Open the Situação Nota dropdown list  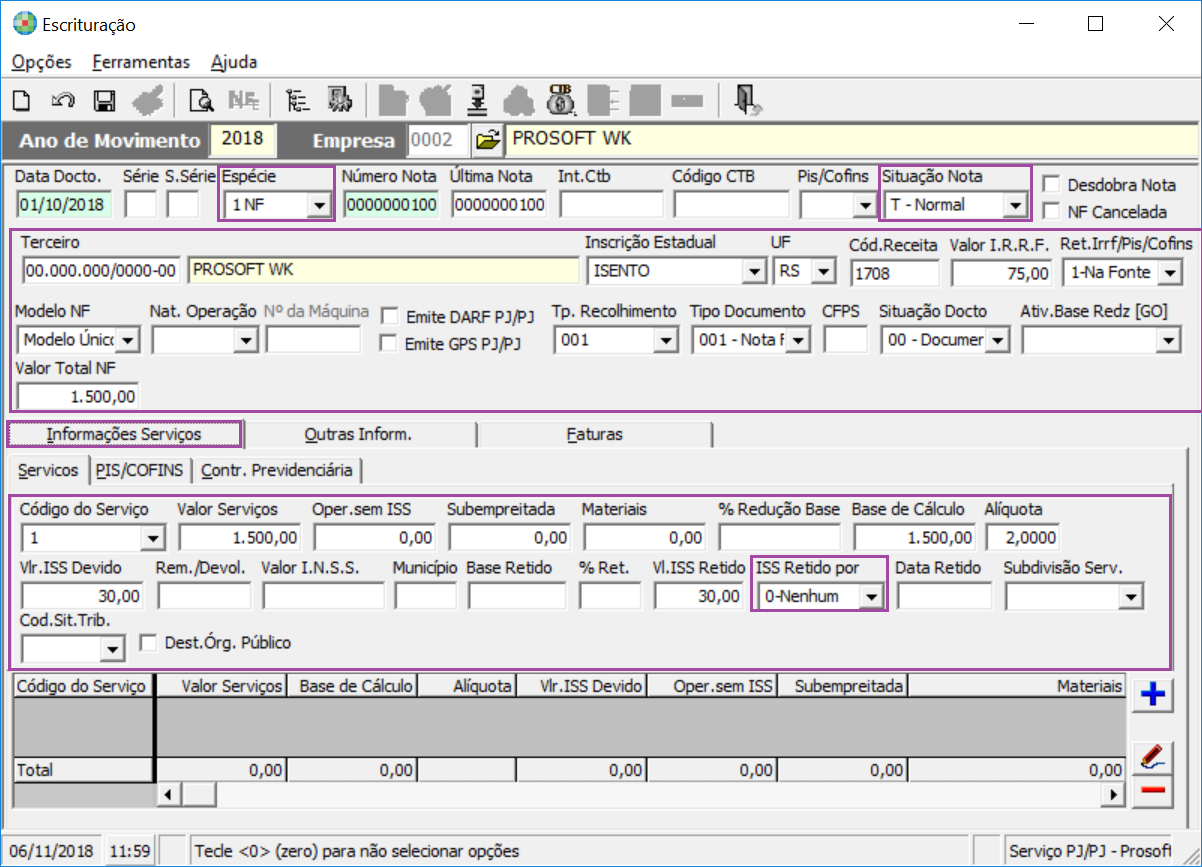click(x=1014, y=206)
